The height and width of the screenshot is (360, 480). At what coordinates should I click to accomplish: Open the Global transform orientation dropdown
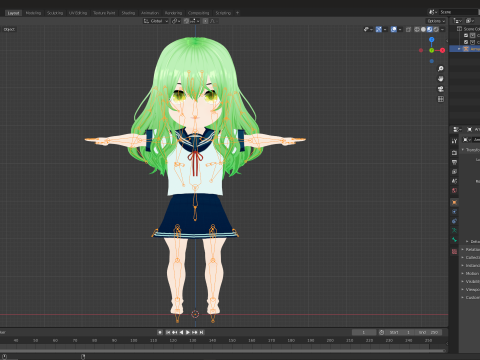coord(156,21)
